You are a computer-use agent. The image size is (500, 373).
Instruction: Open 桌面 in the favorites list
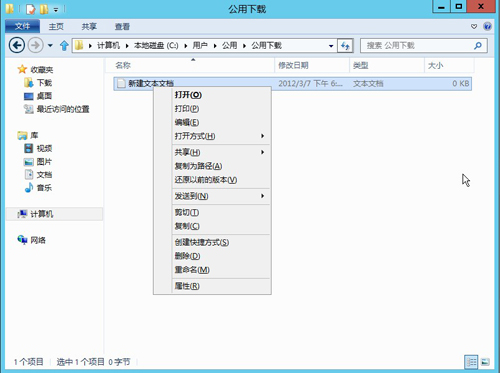coord(39,96)
